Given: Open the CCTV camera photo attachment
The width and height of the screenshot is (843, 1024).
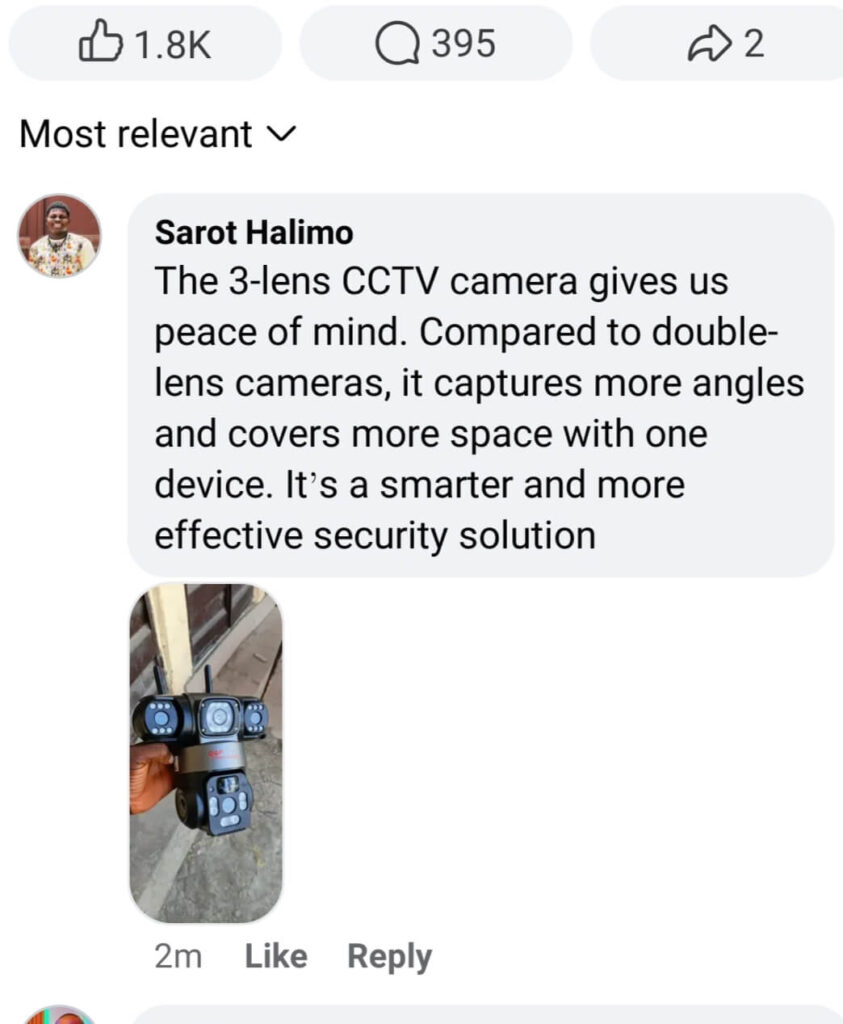Looking at the screenshot, I should point(206,753).
